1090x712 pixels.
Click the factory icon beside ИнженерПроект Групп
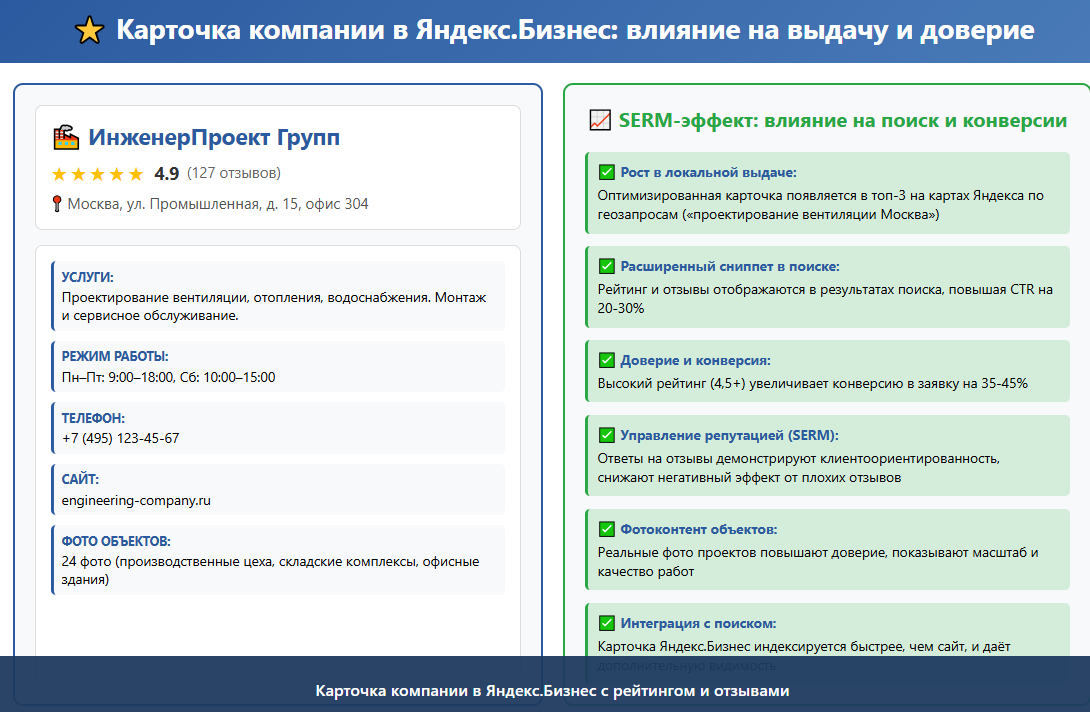pos(67,137)
